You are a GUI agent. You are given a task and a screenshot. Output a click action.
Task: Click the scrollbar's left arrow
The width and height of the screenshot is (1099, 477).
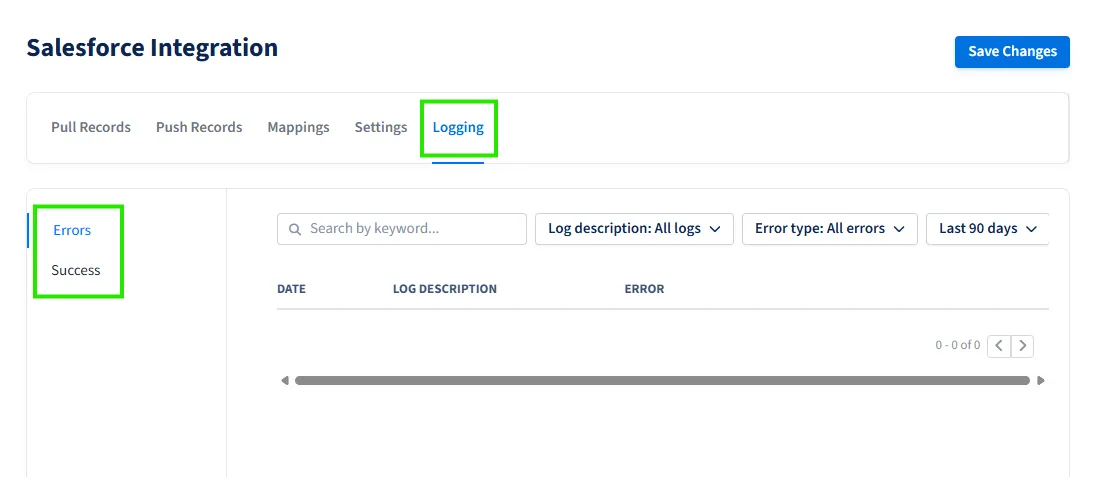point(285,380)
